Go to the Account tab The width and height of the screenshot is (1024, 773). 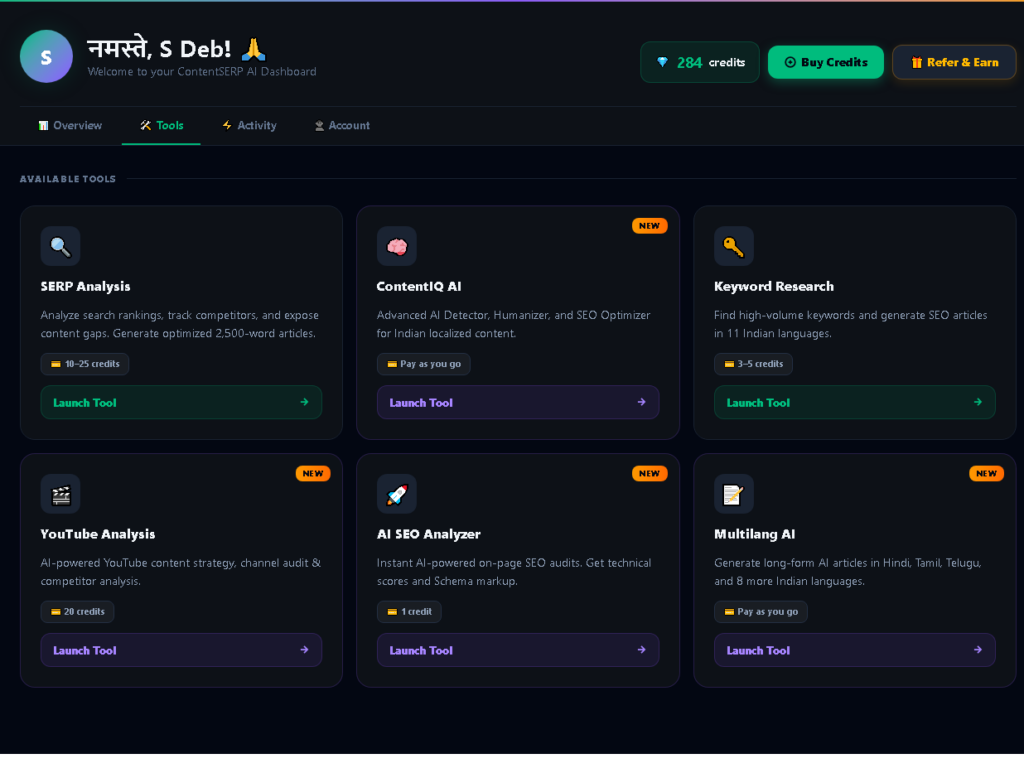[342, 125]
